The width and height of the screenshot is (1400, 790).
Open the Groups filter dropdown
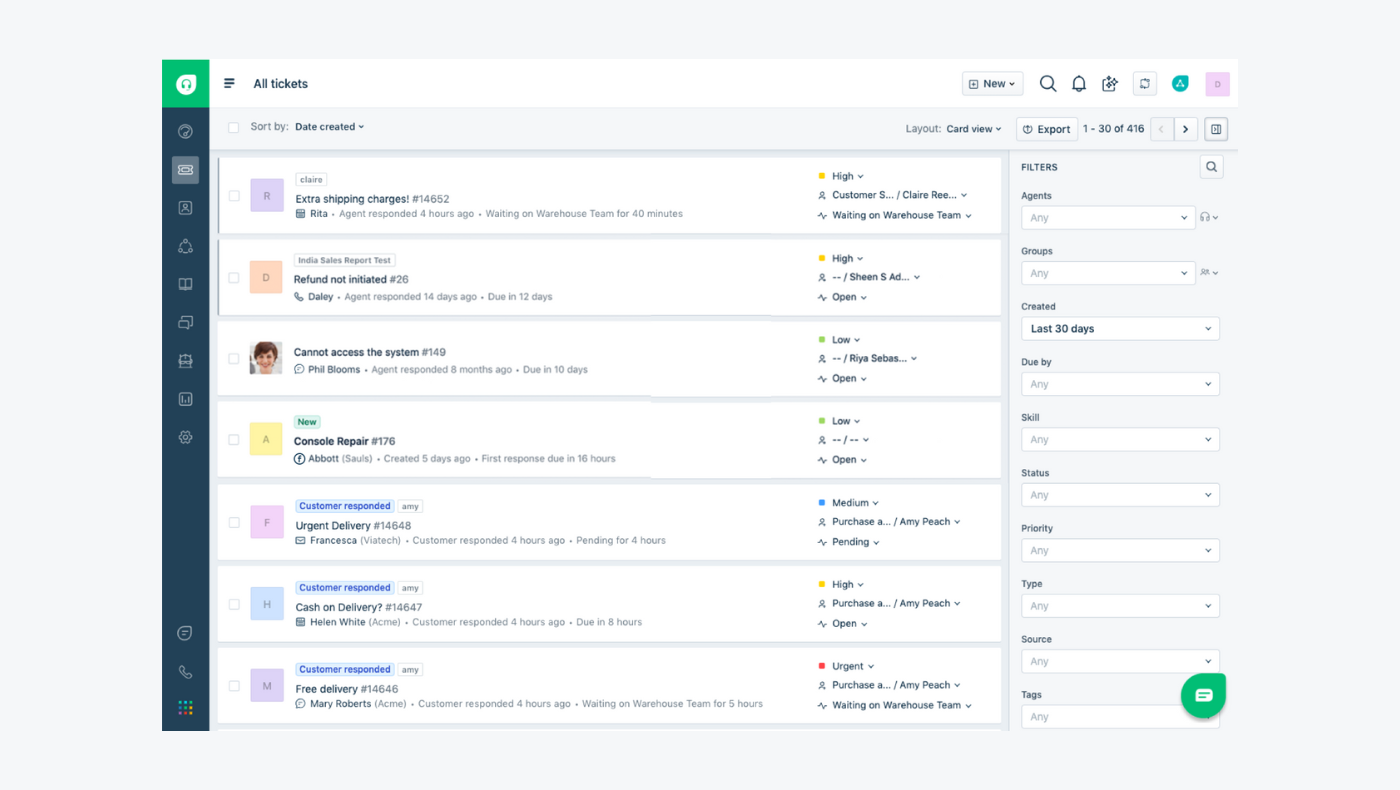1108,273
